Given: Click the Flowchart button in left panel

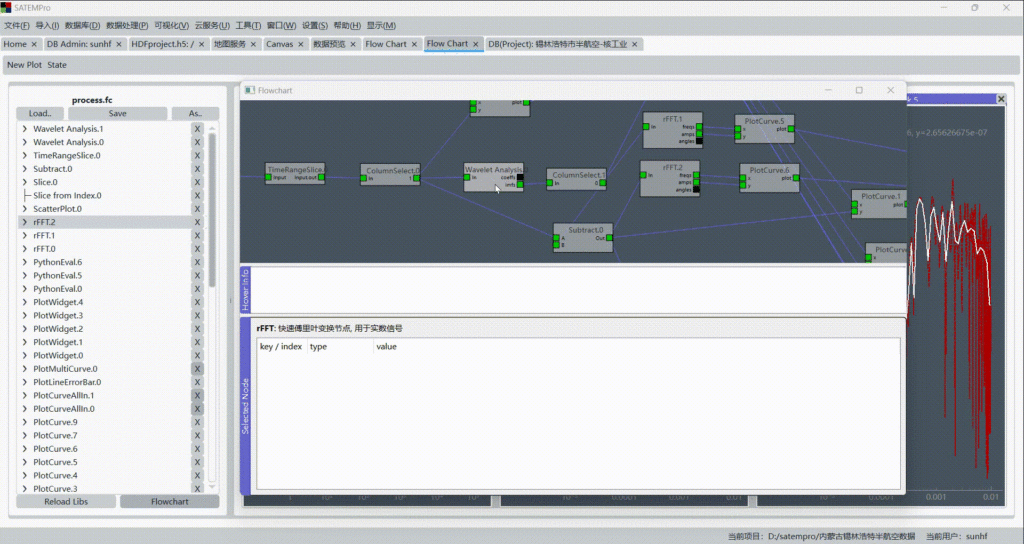Looking at the screenshot, I should click(x=169, y=501).
